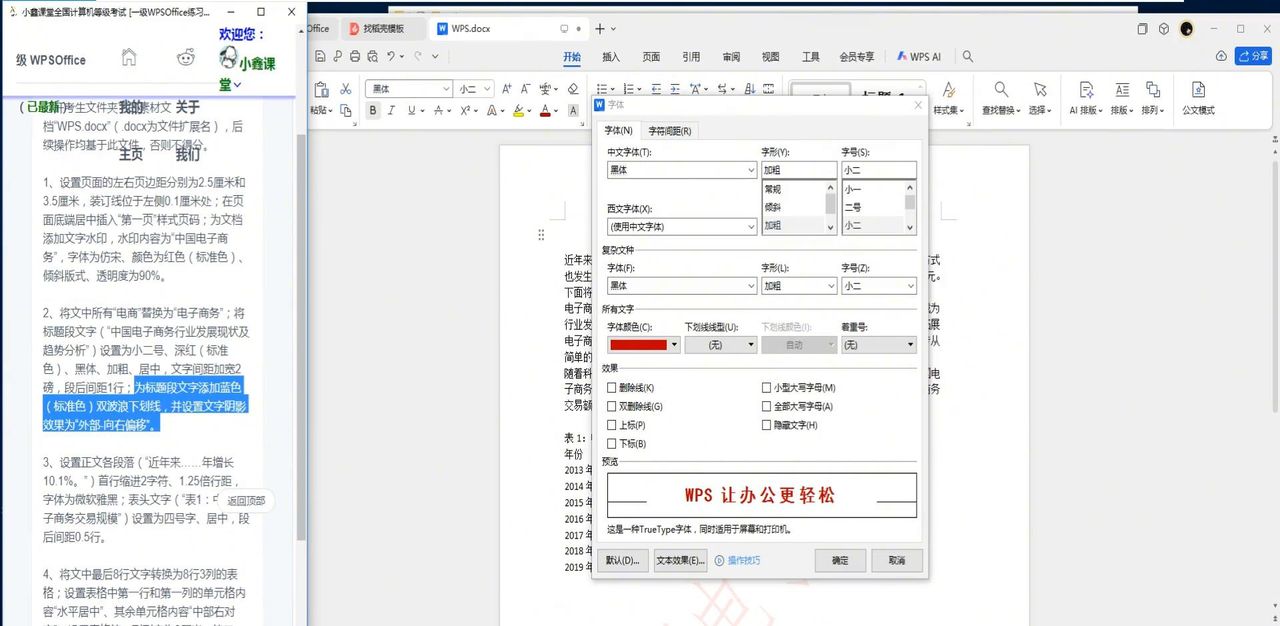Select the font color icon
The width and height of the screenshot is (1280, 626).
pyautogui.click(x=546, y=110)
